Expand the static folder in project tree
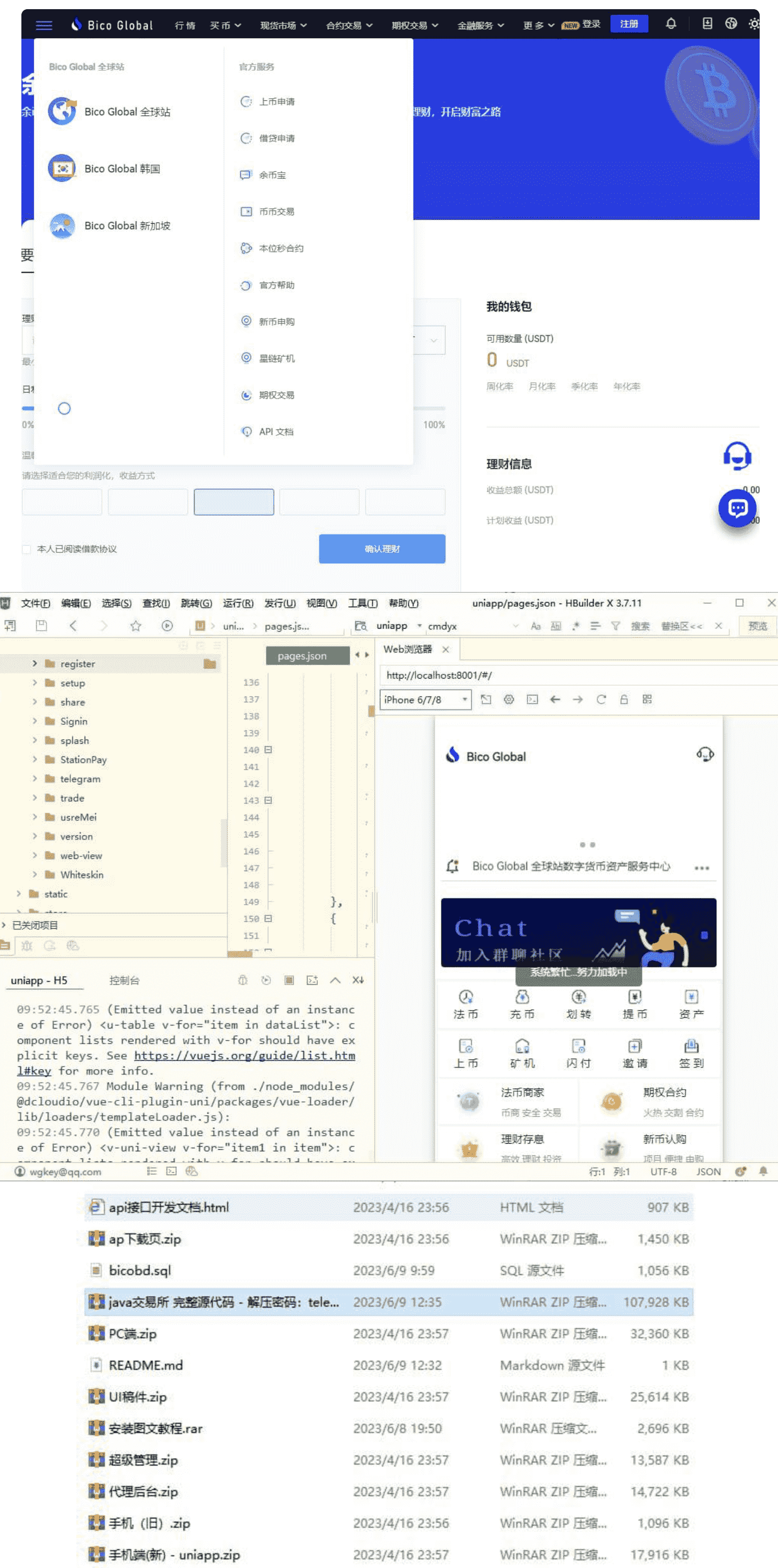 click(19, 894)
